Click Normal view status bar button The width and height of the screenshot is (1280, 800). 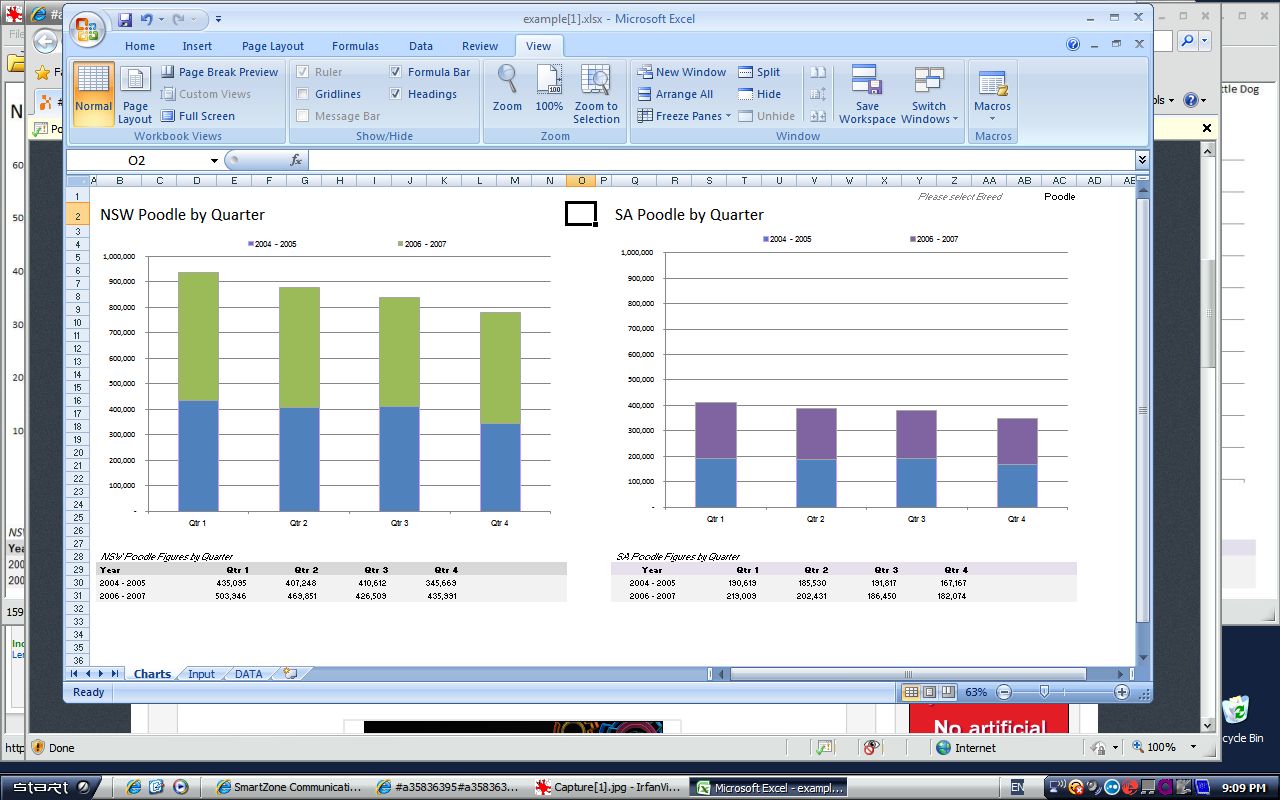click(911, 692)
